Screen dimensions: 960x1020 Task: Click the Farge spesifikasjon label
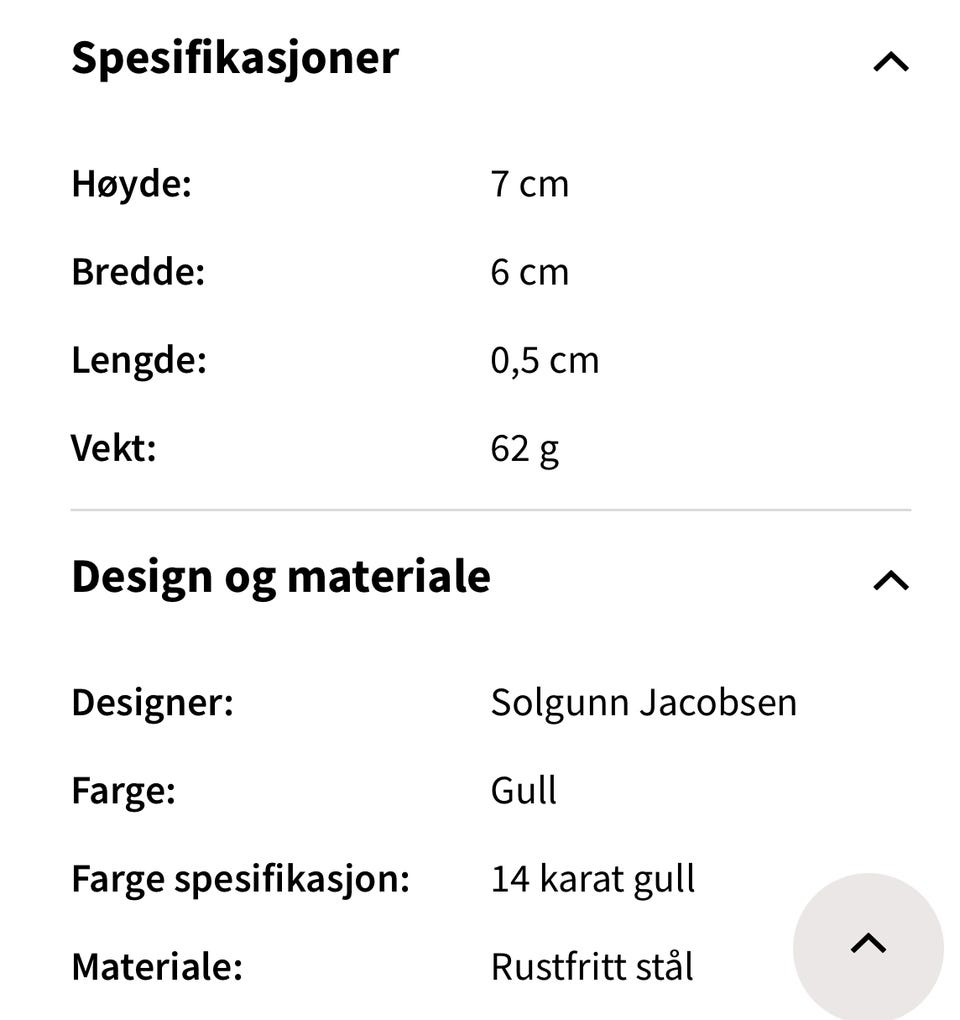tap(240, 880)
